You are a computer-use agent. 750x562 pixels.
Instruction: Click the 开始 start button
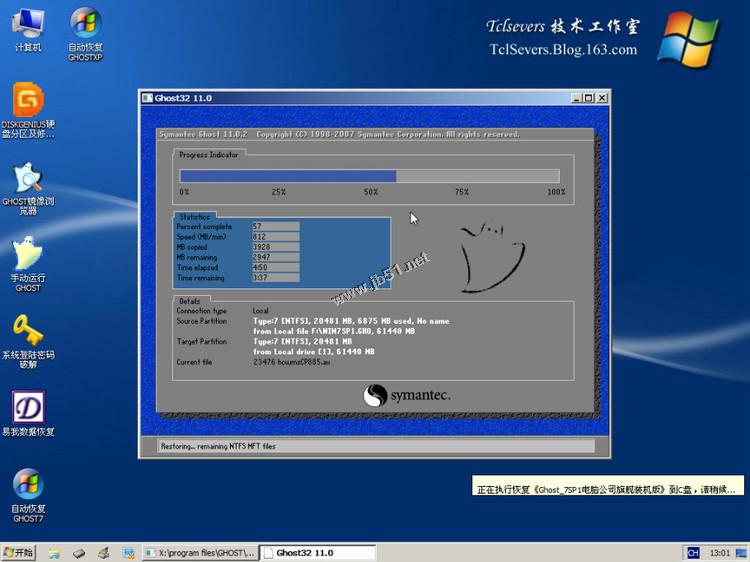pos(18,553)
